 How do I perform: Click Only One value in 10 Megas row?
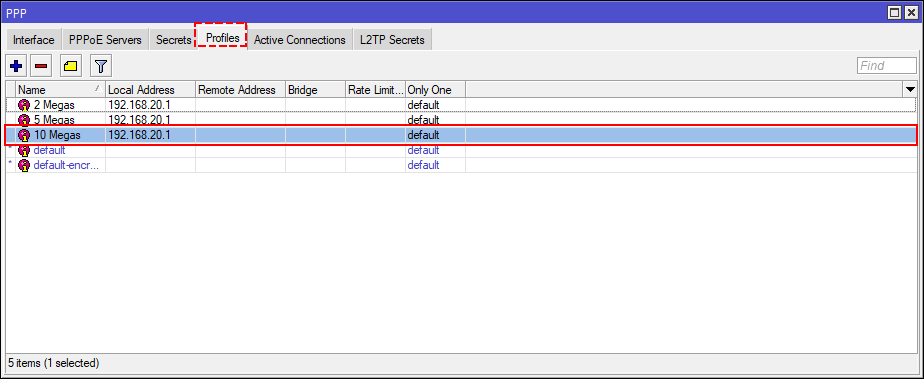pos(423,135)
